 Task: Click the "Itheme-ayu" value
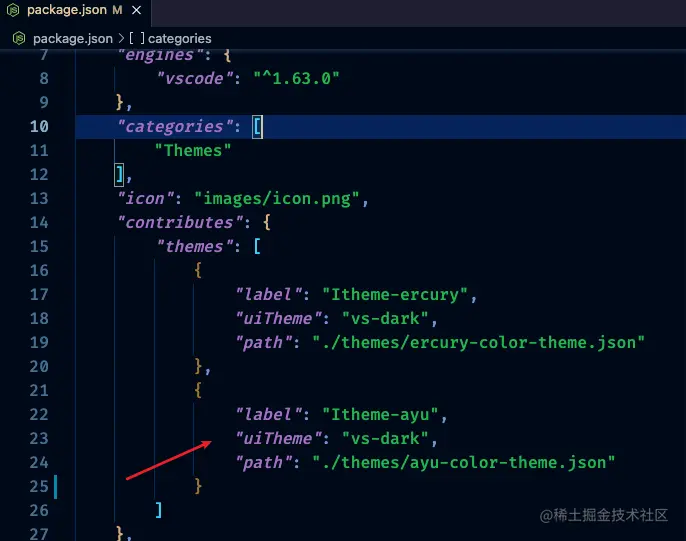tap(380, 414)
